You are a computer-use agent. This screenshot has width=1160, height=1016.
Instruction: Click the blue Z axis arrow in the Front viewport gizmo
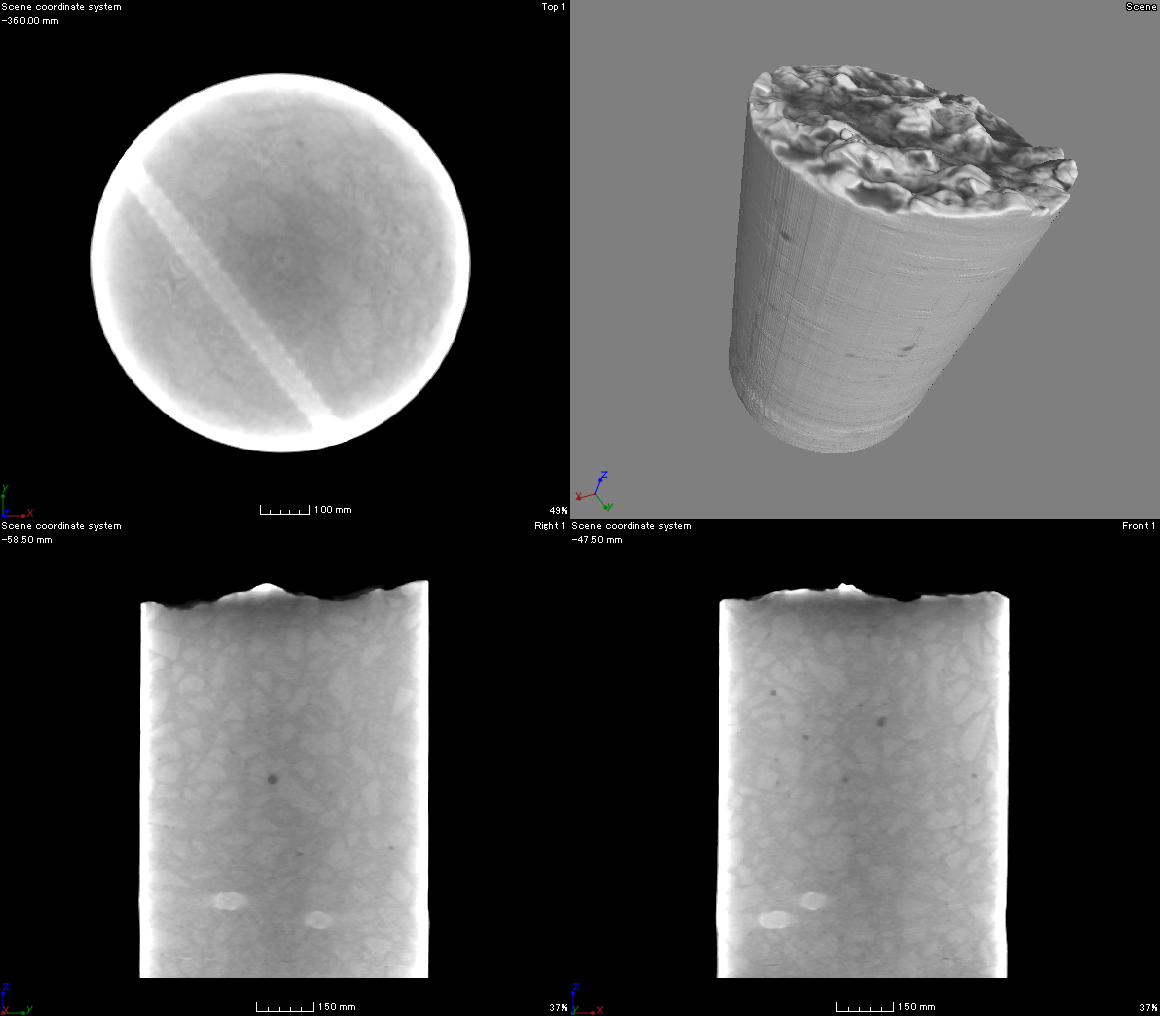[x=577, y=988]
